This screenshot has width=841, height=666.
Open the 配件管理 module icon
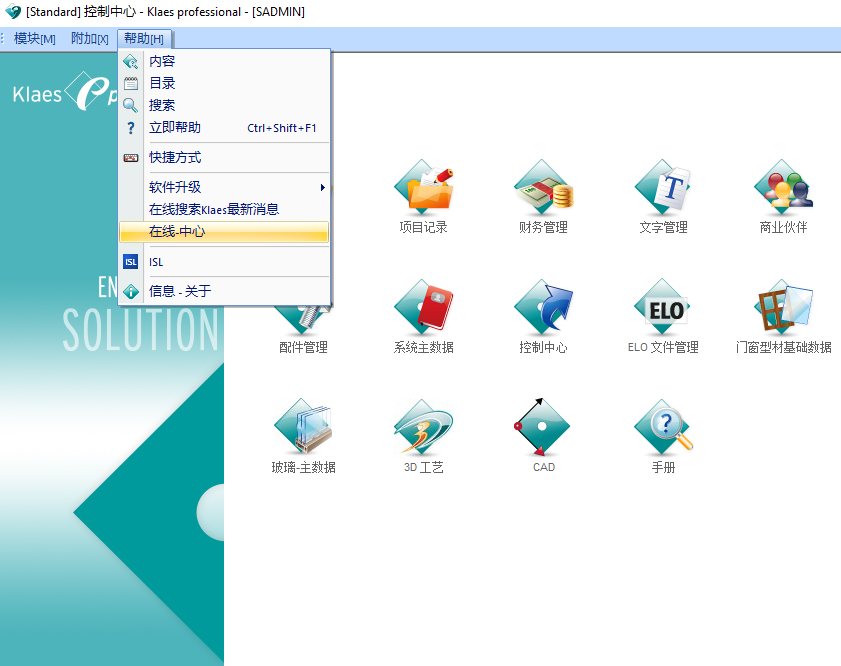click(304, 321)
